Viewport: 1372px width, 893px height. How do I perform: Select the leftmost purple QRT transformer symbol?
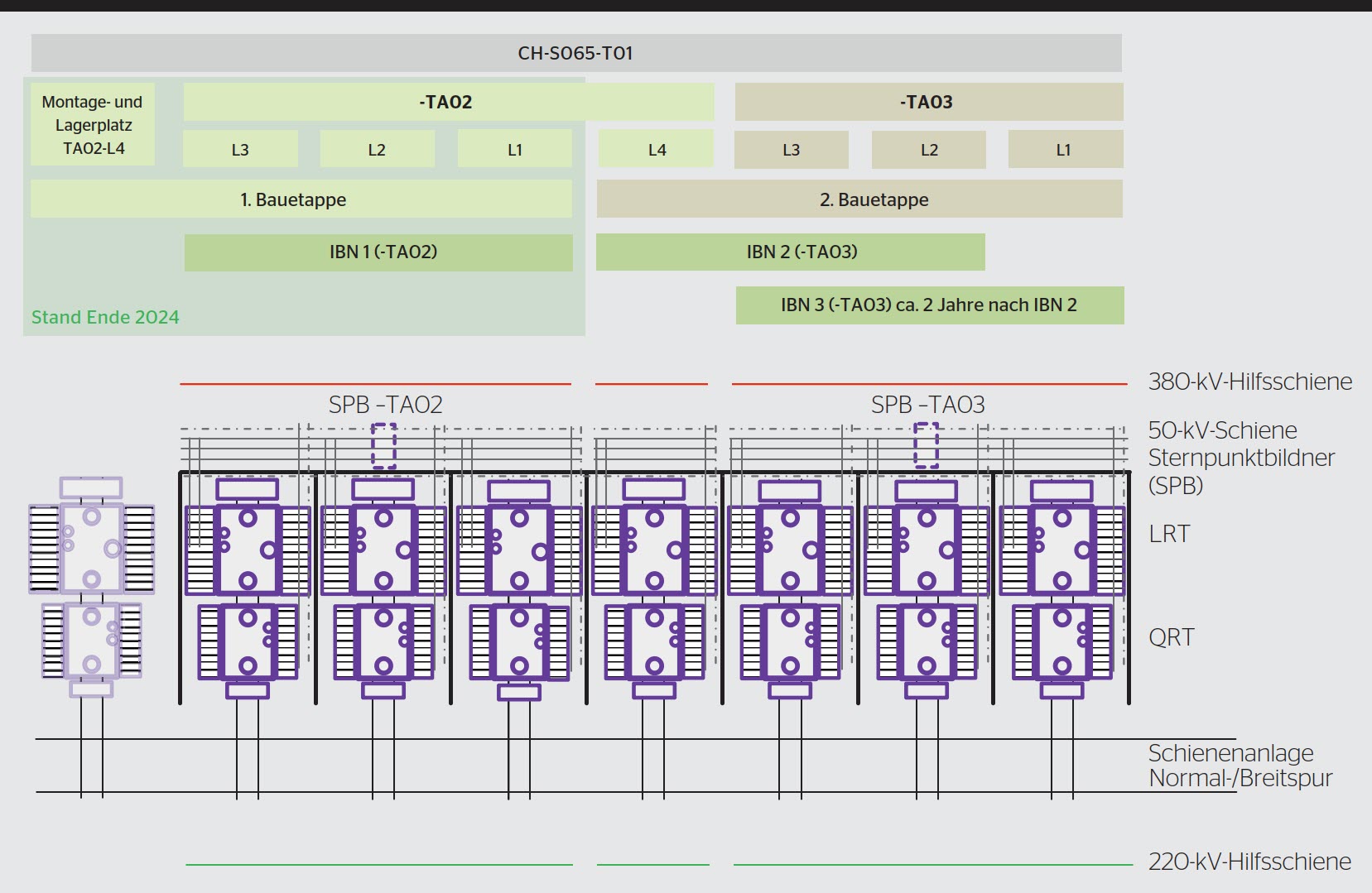click(248, 642)
